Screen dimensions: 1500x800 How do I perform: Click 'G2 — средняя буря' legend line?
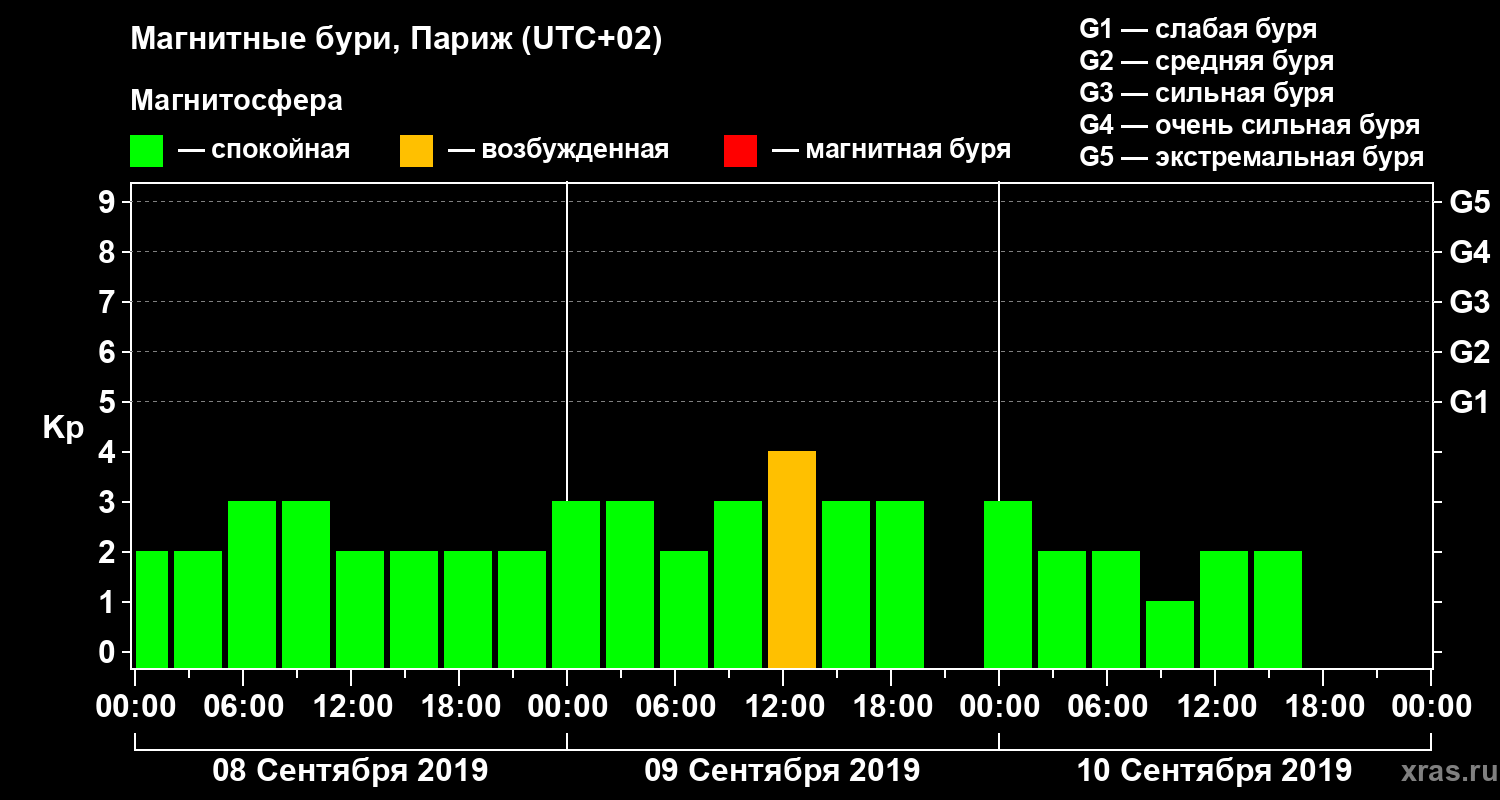pyautogui.click(x=1206, y=61)
